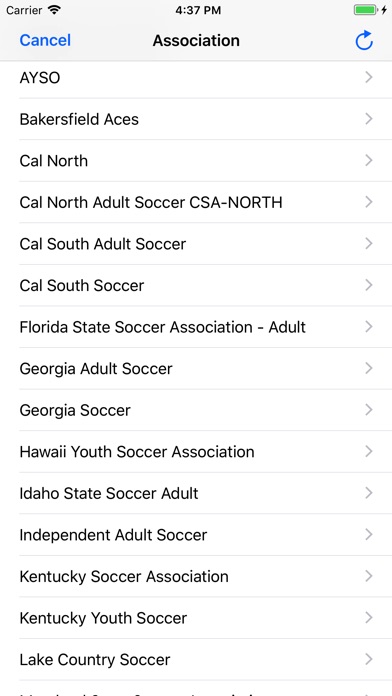Tap the Cancel button
The image size is (392, 696).
(45, 40)
